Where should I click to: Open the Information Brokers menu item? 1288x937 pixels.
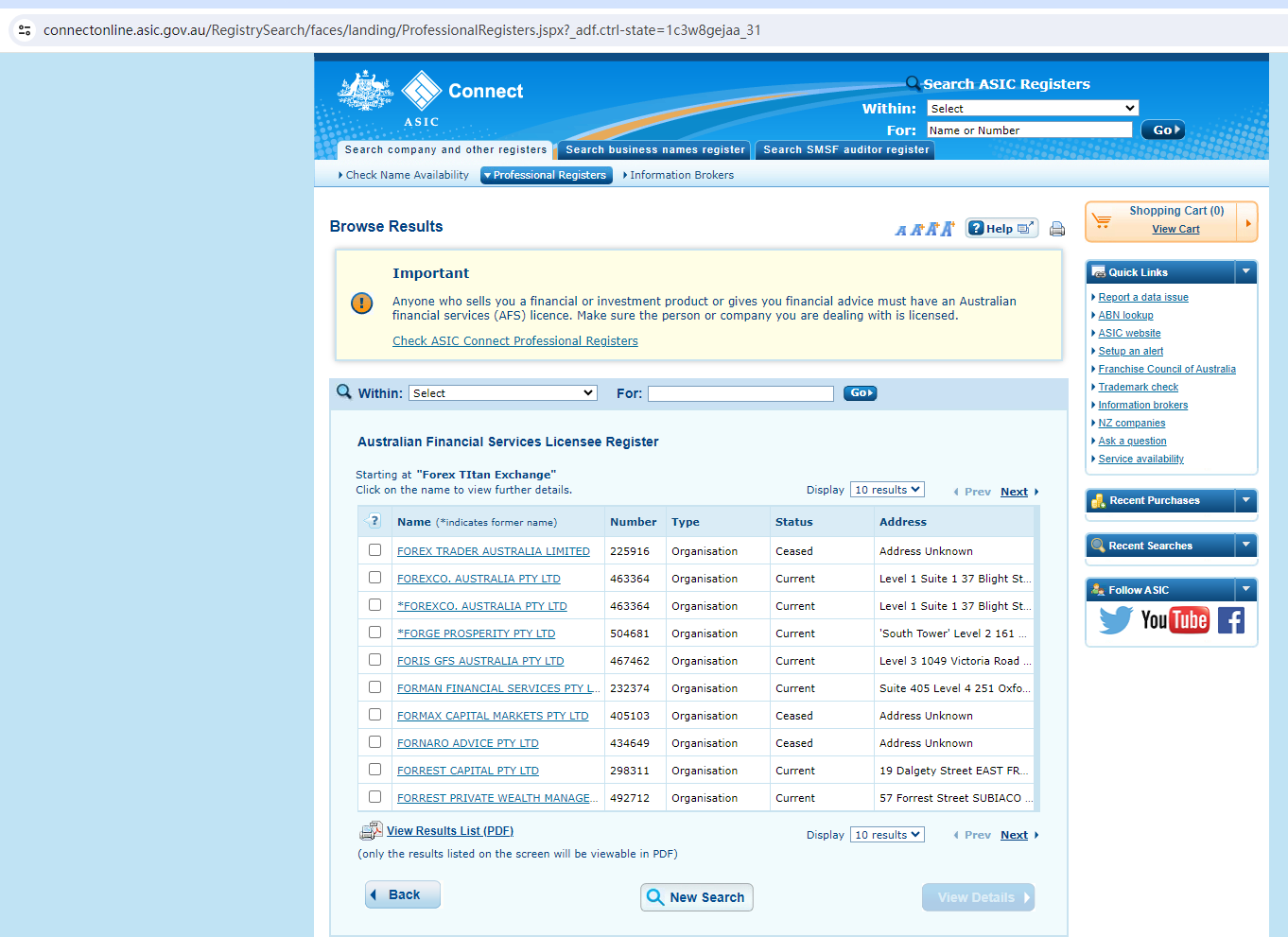click(681, 175)
